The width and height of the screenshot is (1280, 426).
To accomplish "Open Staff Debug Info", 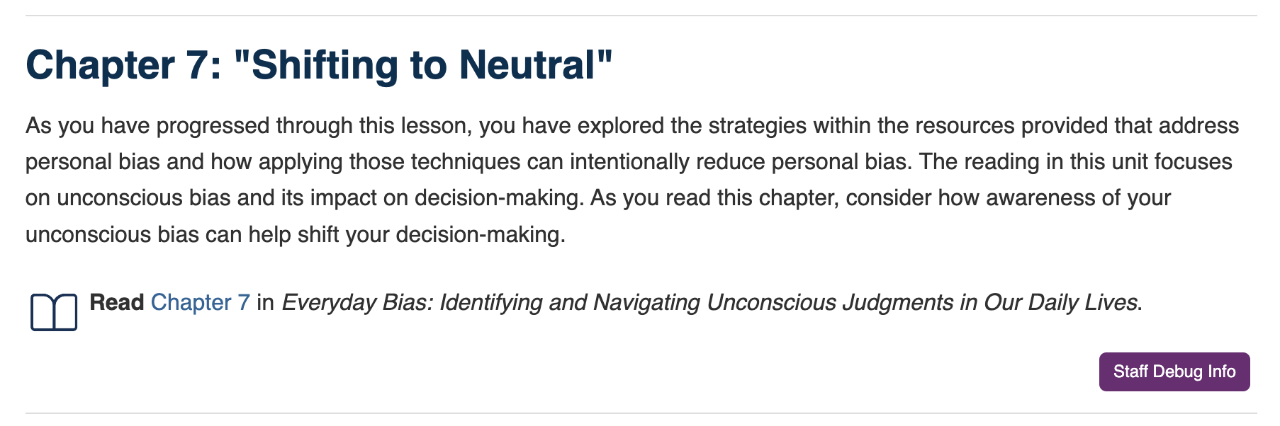I will pos(1174,371).
